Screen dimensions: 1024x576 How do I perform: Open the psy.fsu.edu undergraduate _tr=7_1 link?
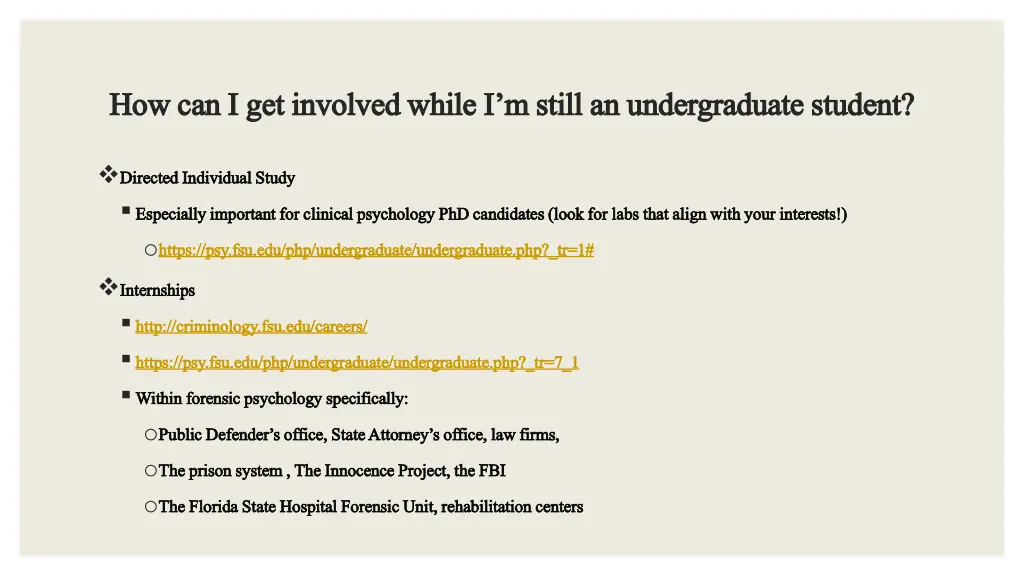tap(357, 362)
